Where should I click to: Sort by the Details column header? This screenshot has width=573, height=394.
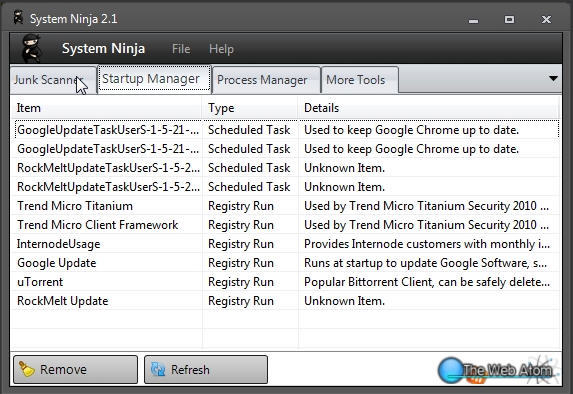pyautogui.click(x=429, y=108)
